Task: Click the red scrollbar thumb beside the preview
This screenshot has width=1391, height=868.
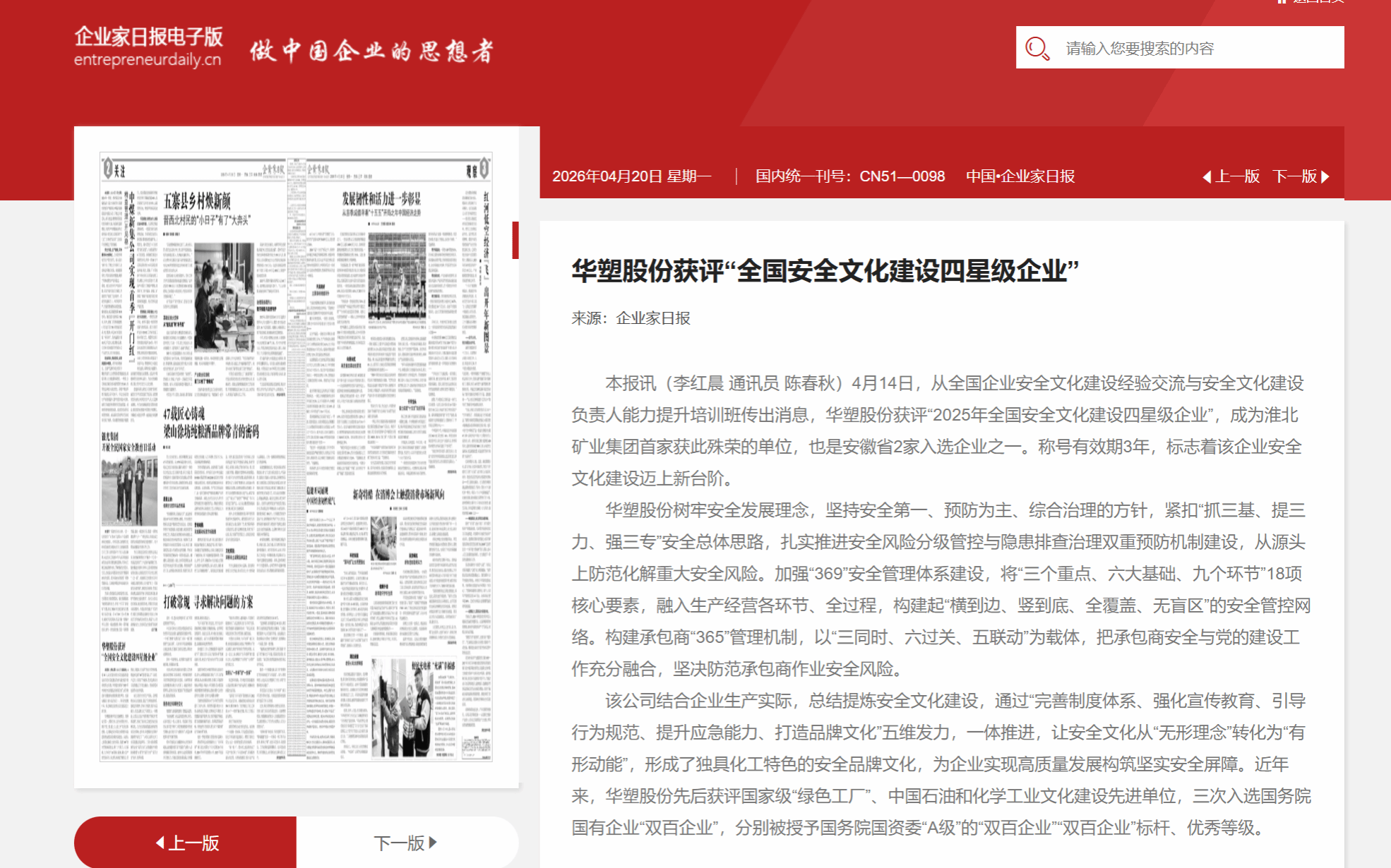Action: [515, 240]
